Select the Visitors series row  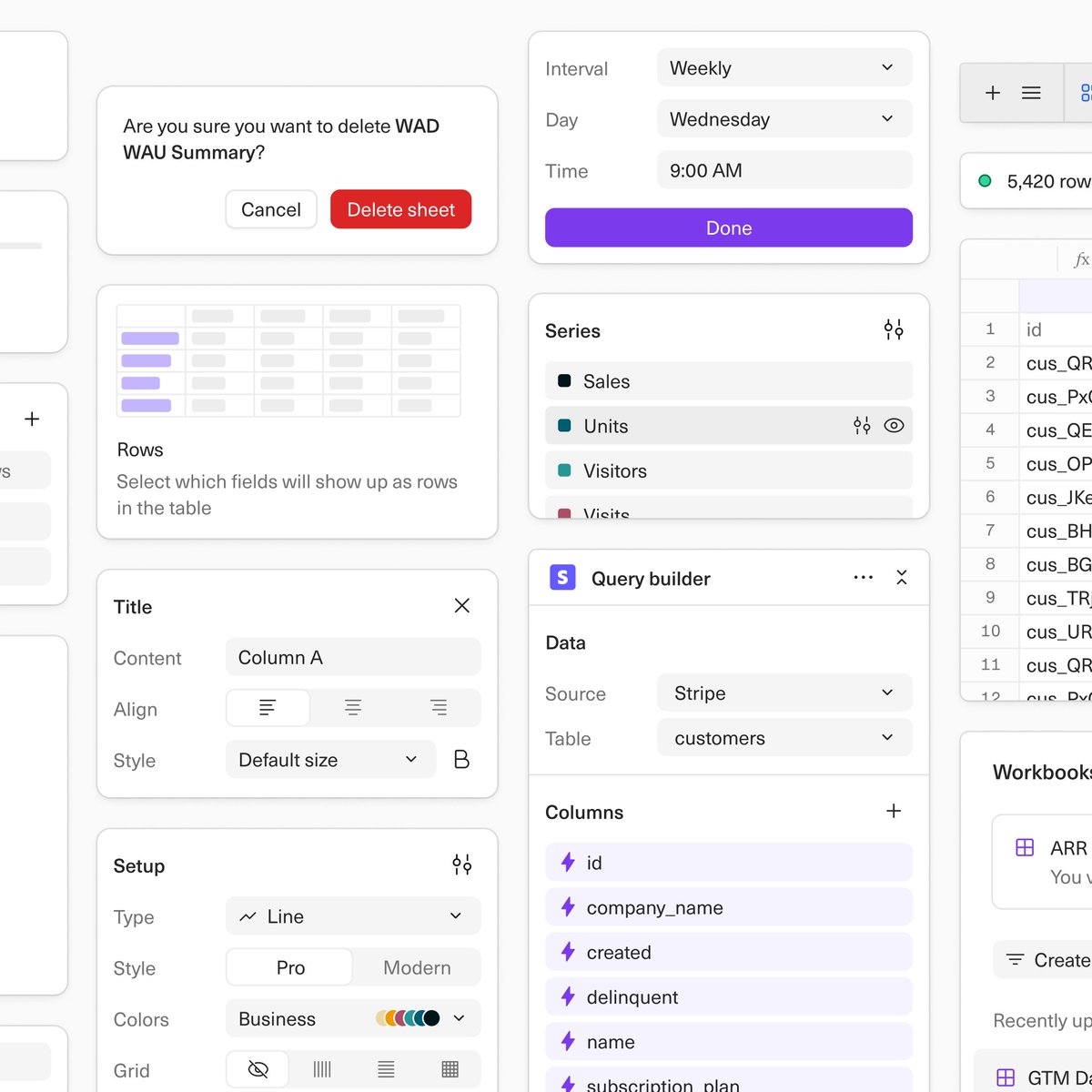coord(729,470)
